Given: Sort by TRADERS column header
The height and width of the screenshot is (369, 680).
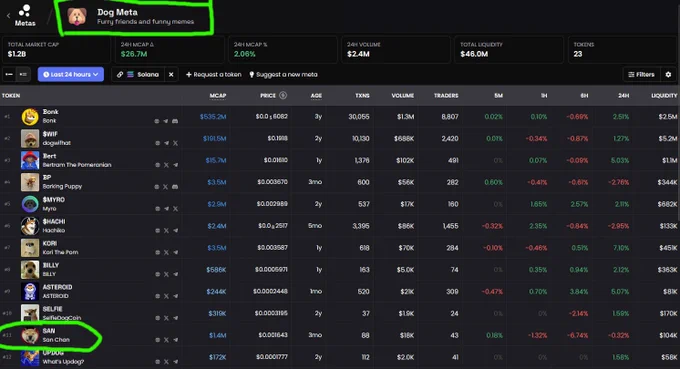Looking at the screenshot, I should pyautogui.click(x=446, y=95).
